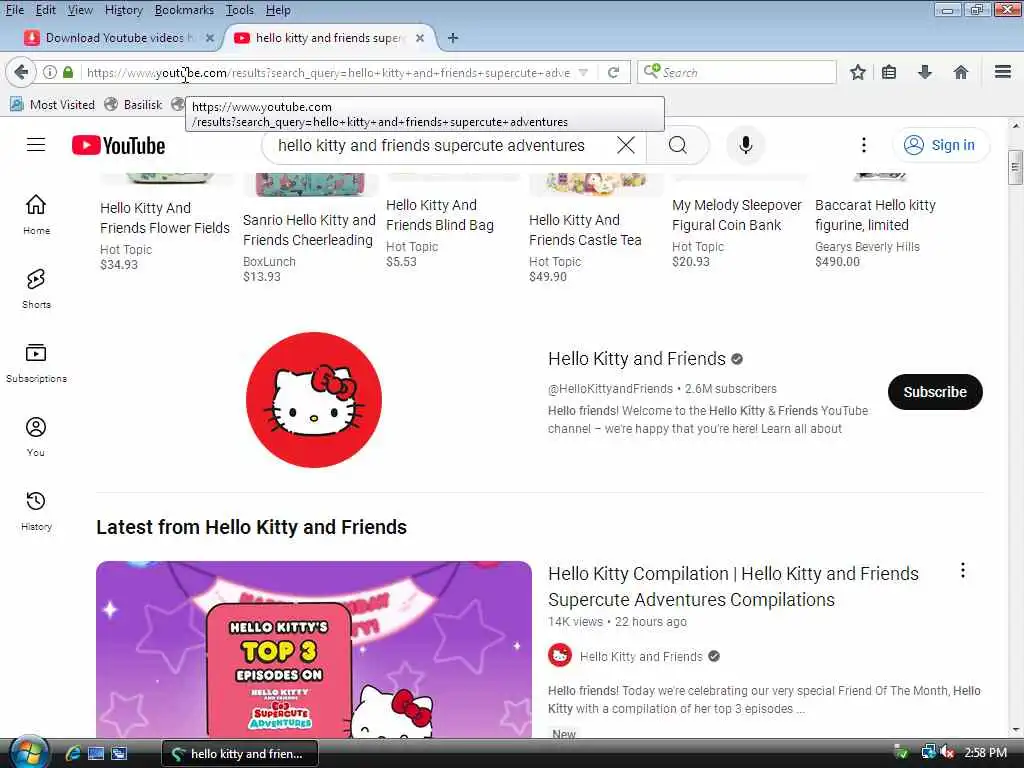Viewport: 1024px width, 768px height.
Task: Open Hello Kitty Friends Blind Bag product
Action: coord(440,215)
